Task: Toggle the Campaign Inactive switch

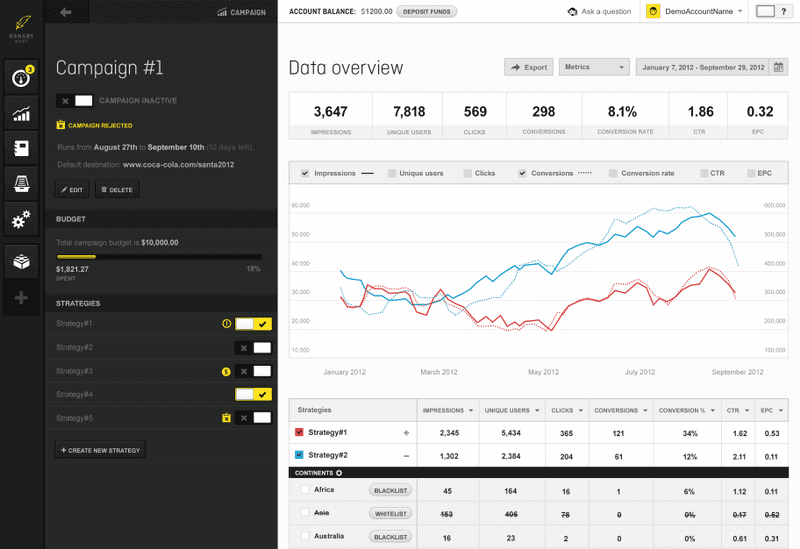Action: point(75,101)
